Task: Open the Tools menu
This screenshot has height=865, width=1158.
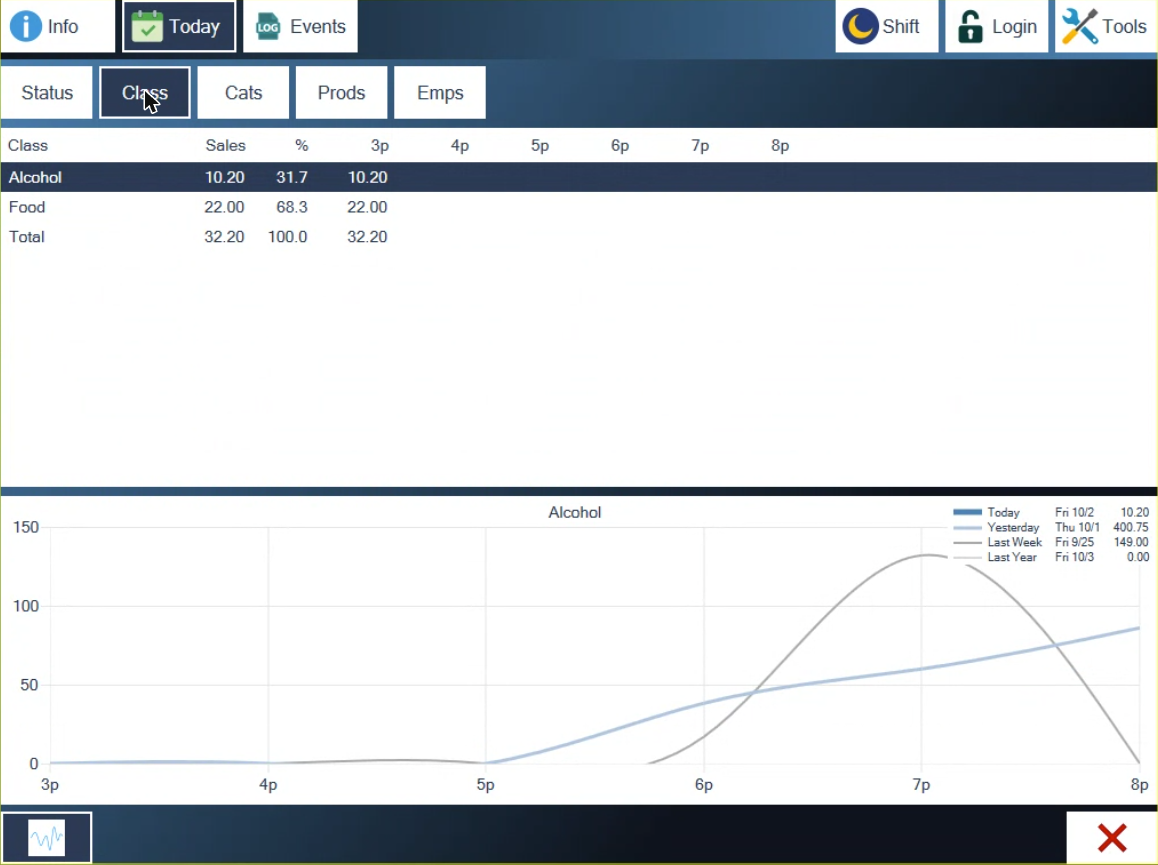Action: pos(1106,27)
